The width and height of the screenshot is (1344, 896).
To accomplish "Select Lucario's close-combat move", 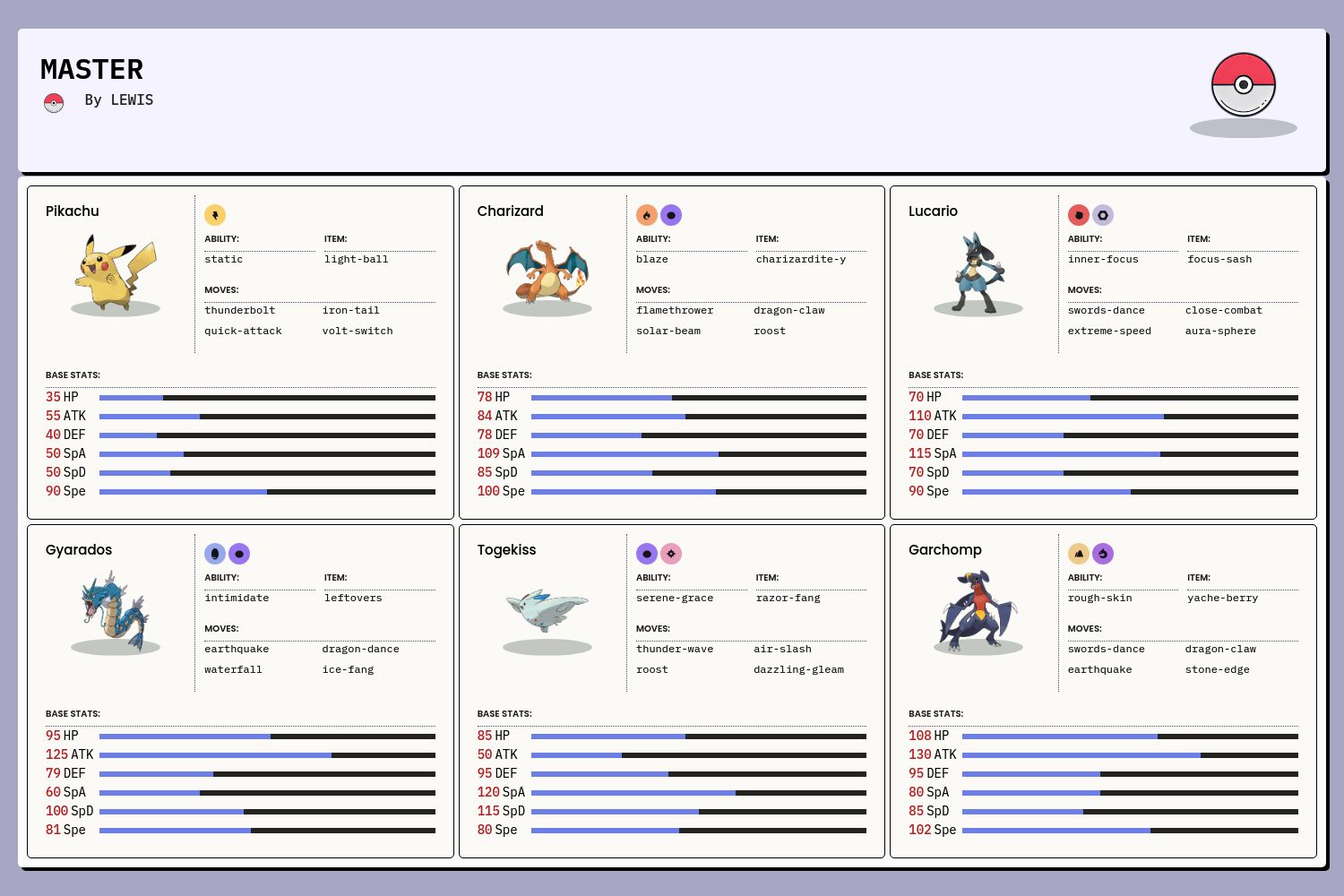I will pos(1223,311).
